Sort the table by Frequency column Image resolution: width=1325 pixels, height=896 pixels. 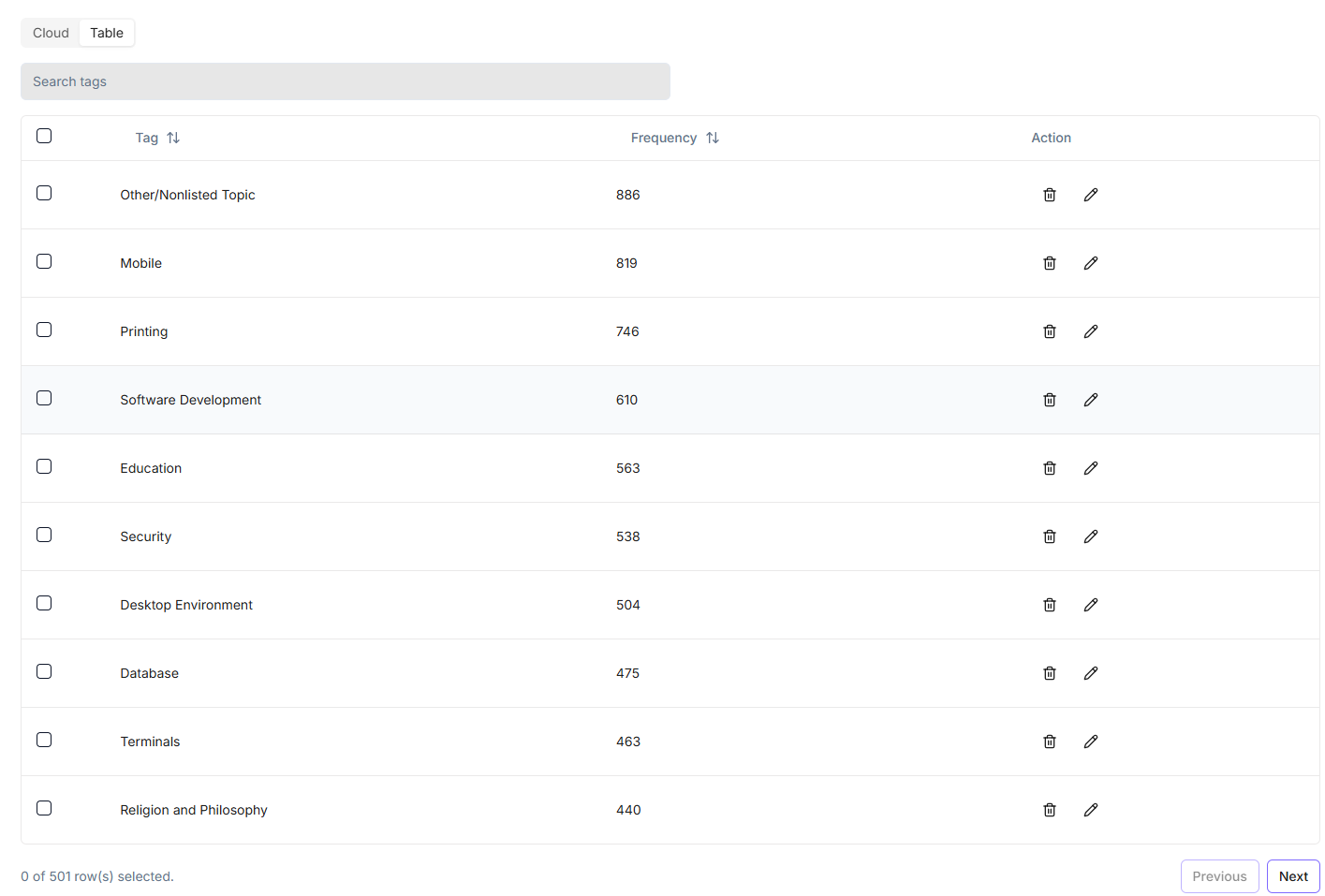point(674,138)
